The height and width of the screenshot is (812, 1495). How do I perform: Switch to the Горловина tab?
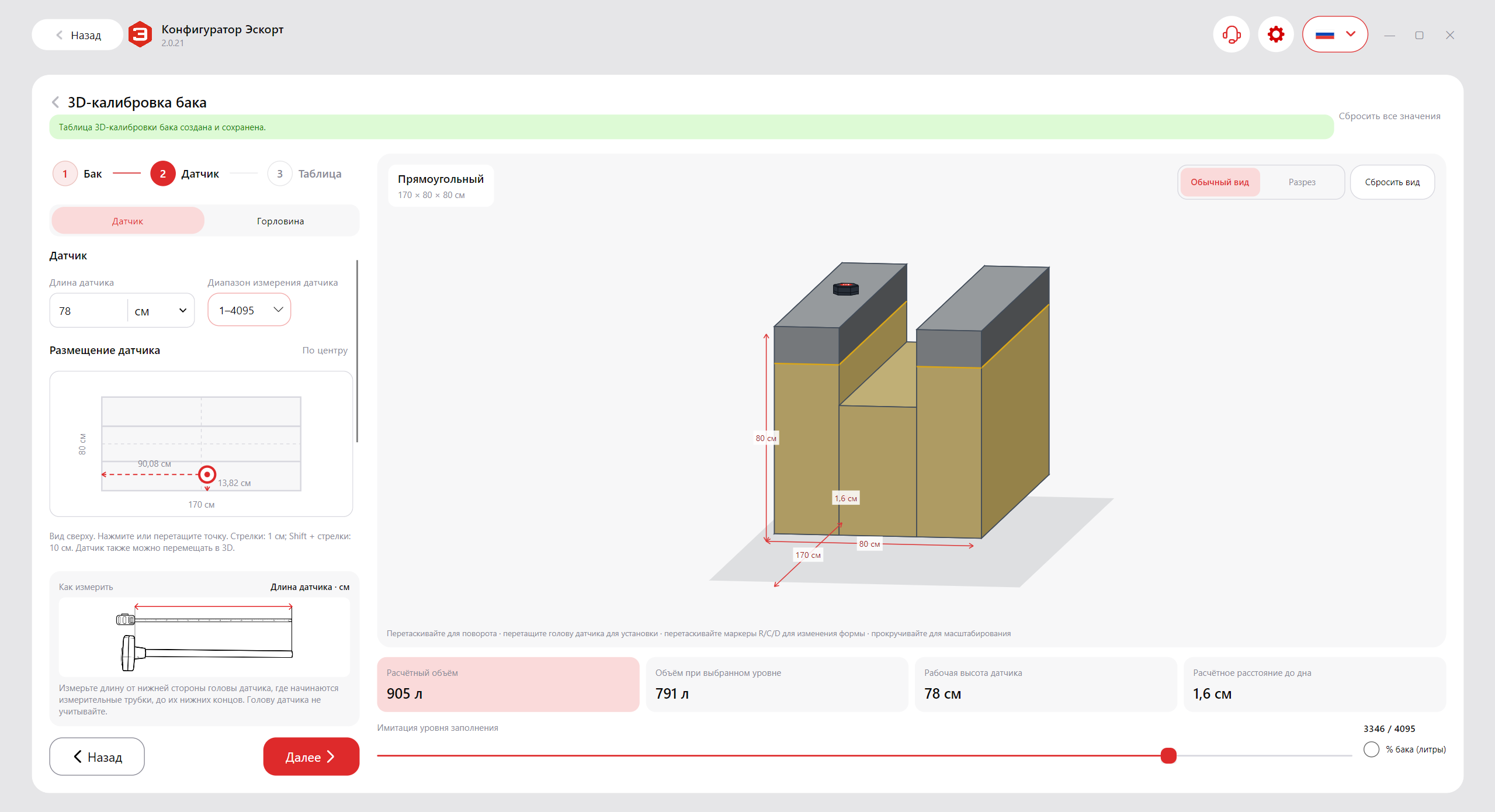coord(280,221)
